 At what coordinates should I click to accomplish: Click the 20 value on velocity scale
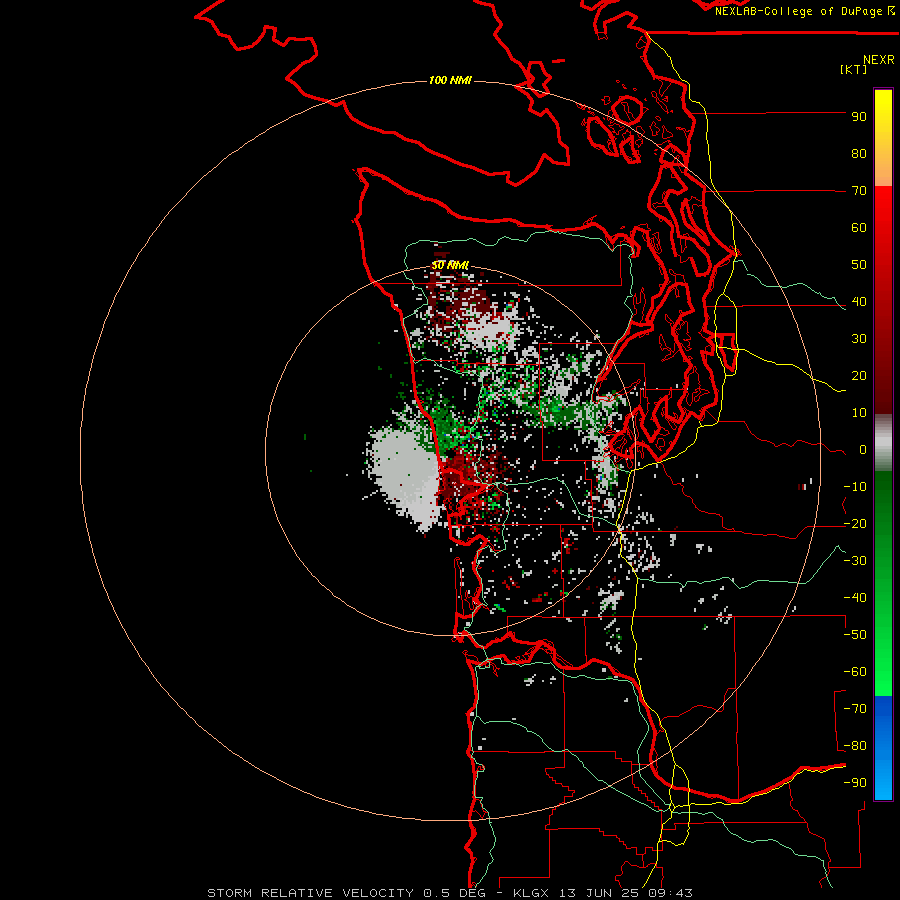point(859,376)
